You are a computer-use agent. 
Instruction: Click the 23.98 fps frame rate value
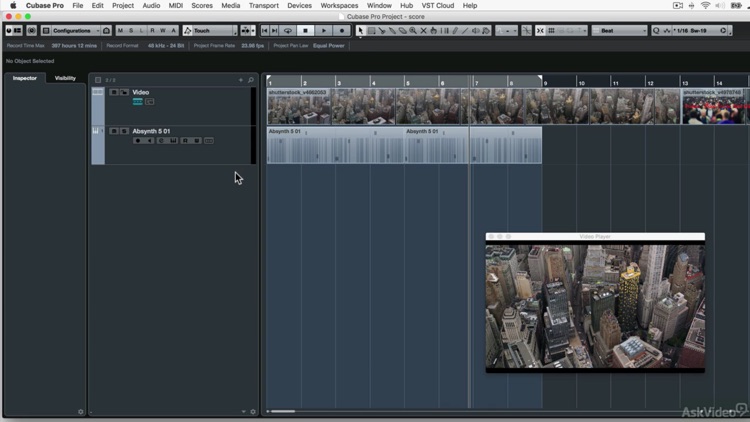click(x=253, y=45)
